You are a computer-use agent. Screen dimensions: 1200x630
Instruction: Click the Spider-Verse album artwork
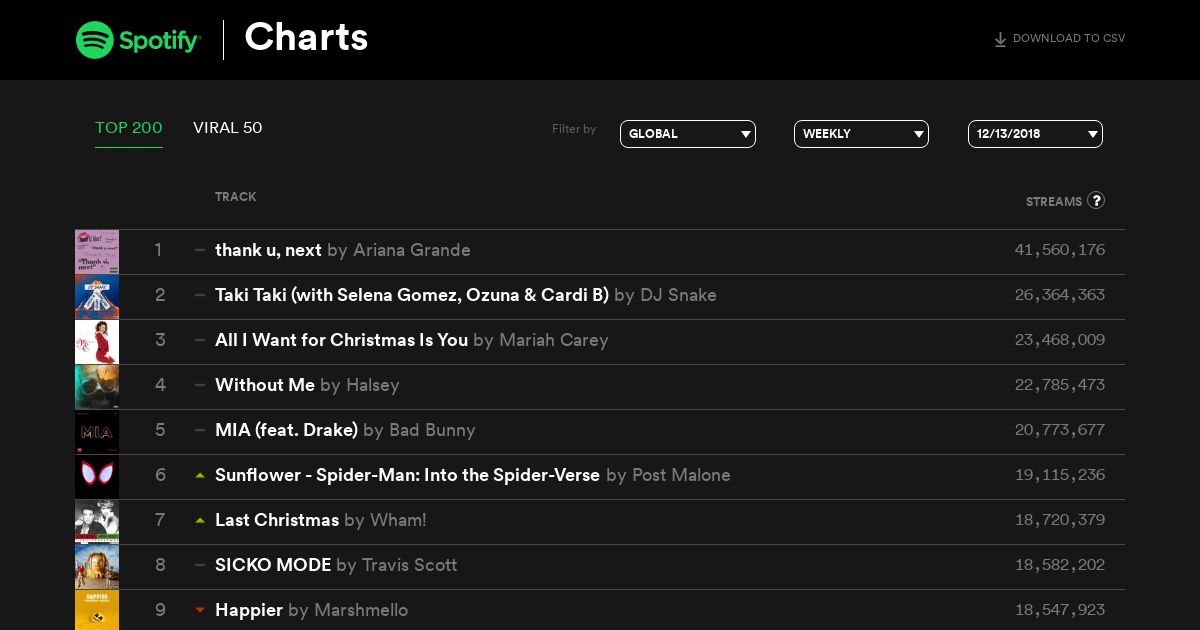click(x=97, y=477)
